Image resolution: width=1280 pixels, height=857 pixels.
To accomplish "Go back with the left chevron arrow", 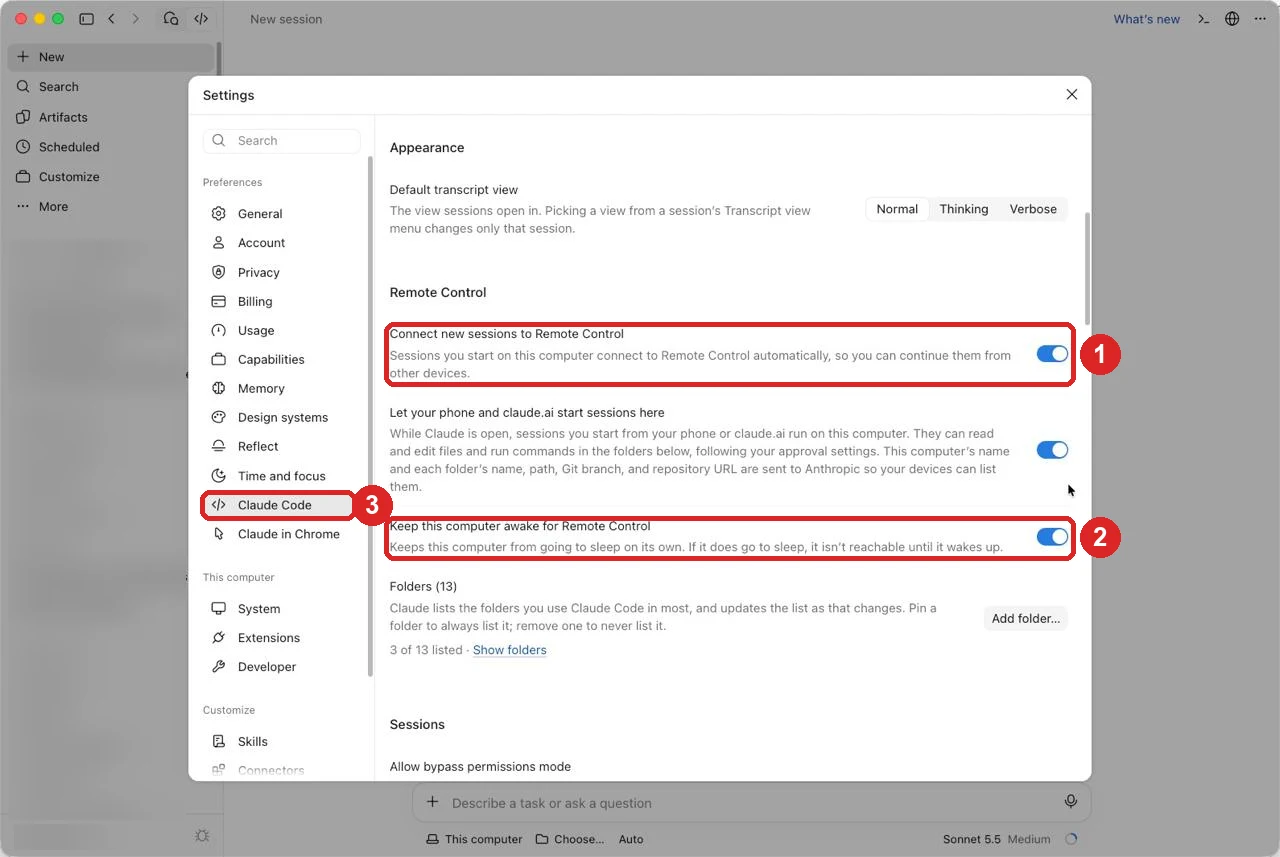I will 111,19.
